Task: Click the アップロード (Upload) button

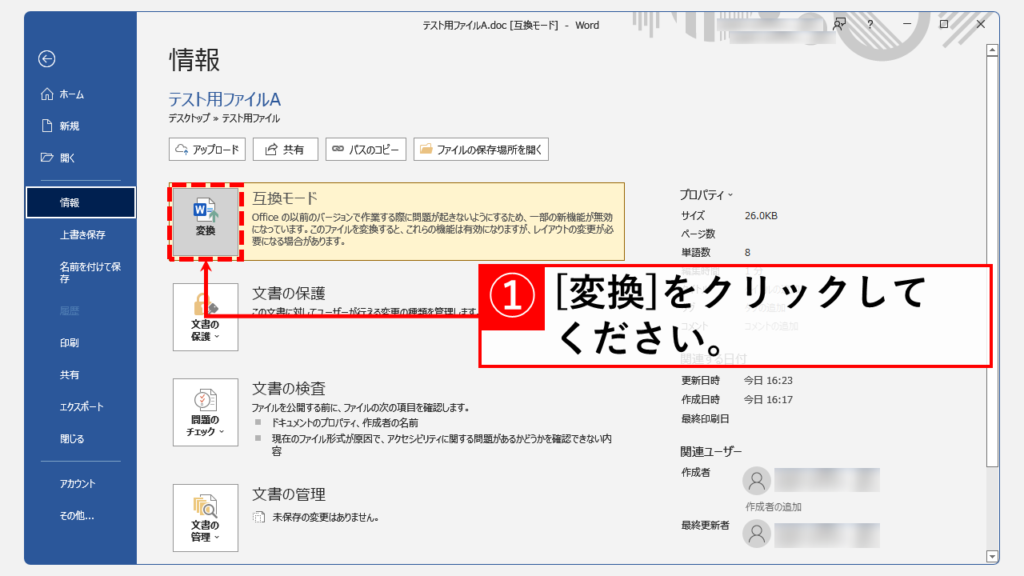Action: [x=207, y=149]
